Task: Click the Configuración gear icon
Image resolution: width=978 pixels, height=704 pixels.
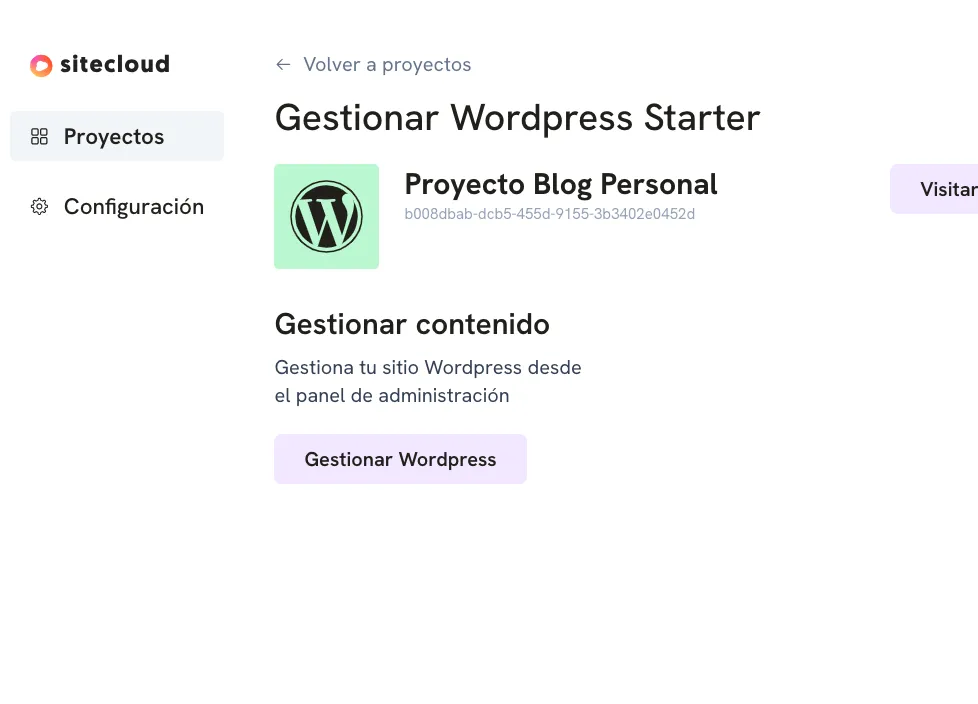Action: pyautogui.click(x=40, y=207)
